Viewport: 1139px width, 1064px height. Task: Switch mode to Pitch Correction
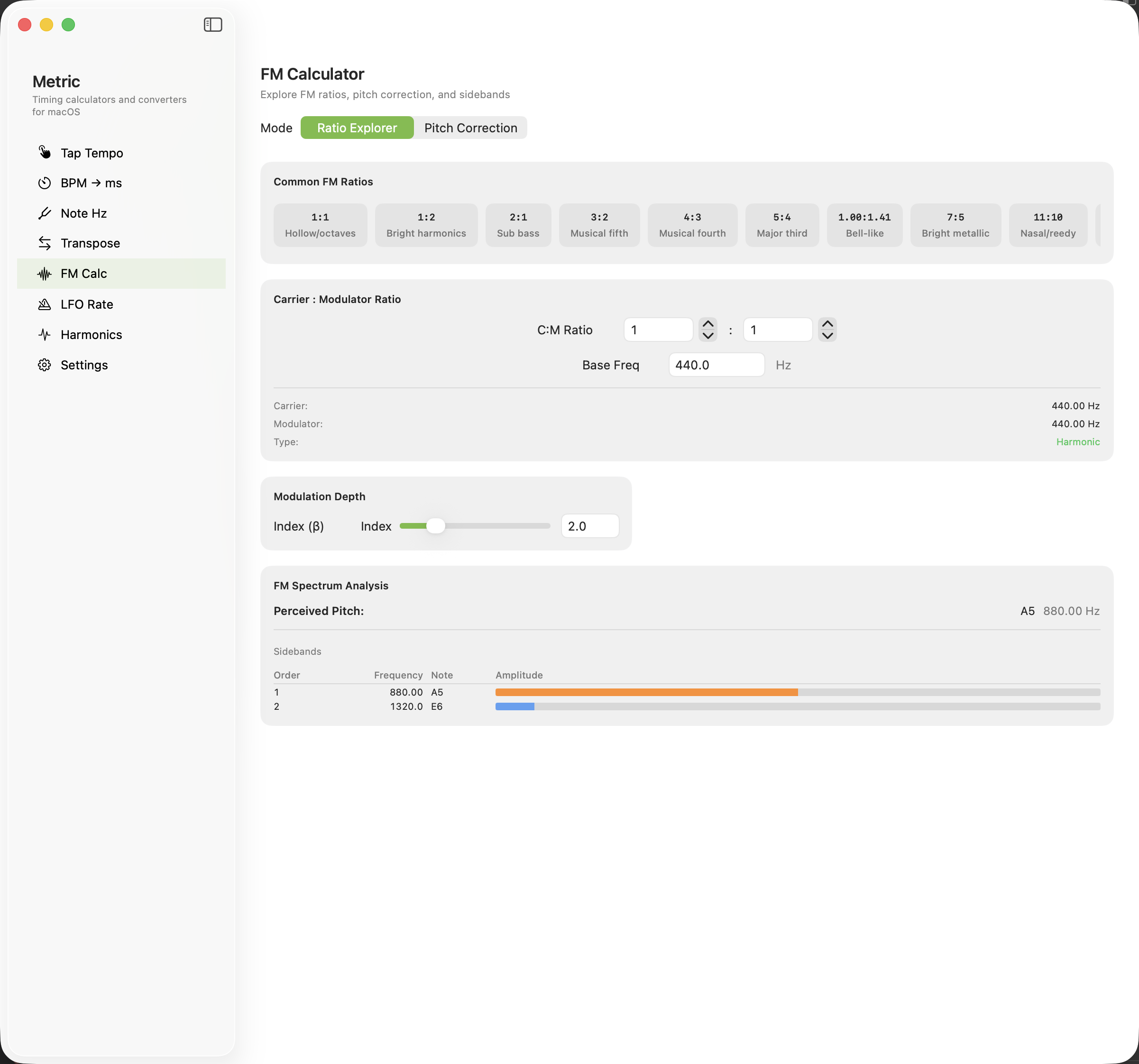470,128
